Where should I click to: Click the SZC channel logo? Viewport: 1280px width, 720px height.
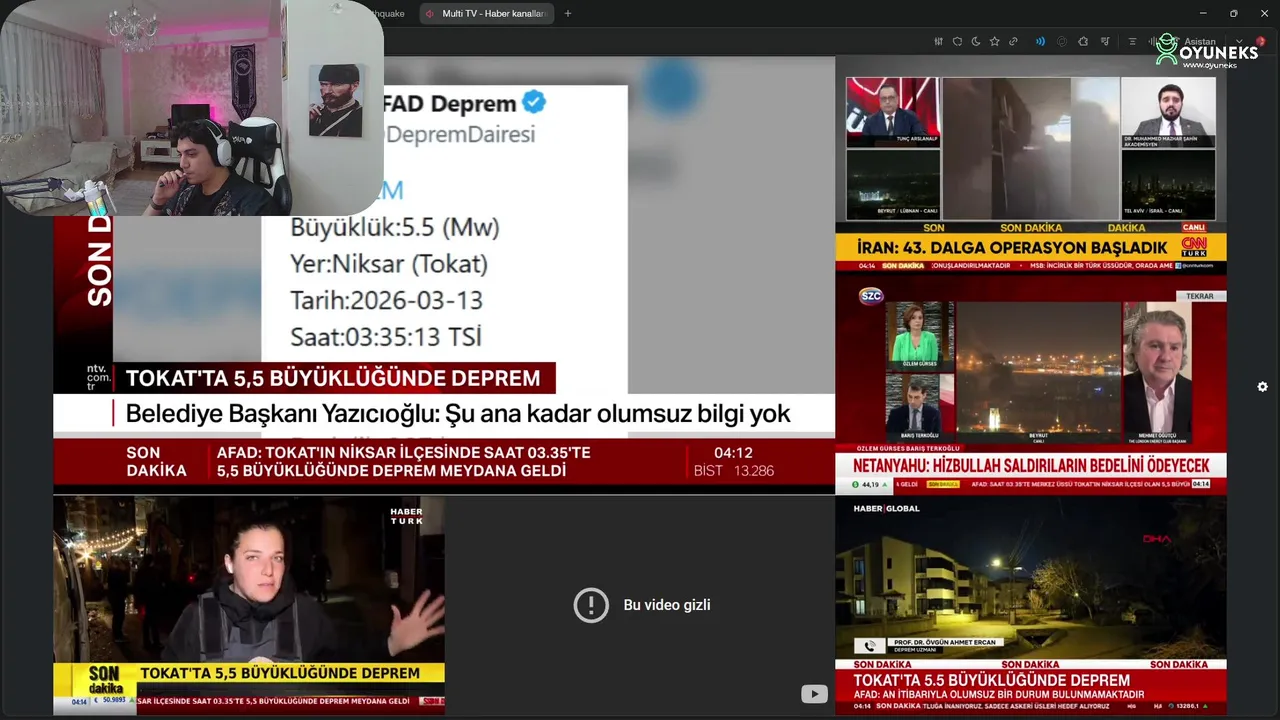872,296
